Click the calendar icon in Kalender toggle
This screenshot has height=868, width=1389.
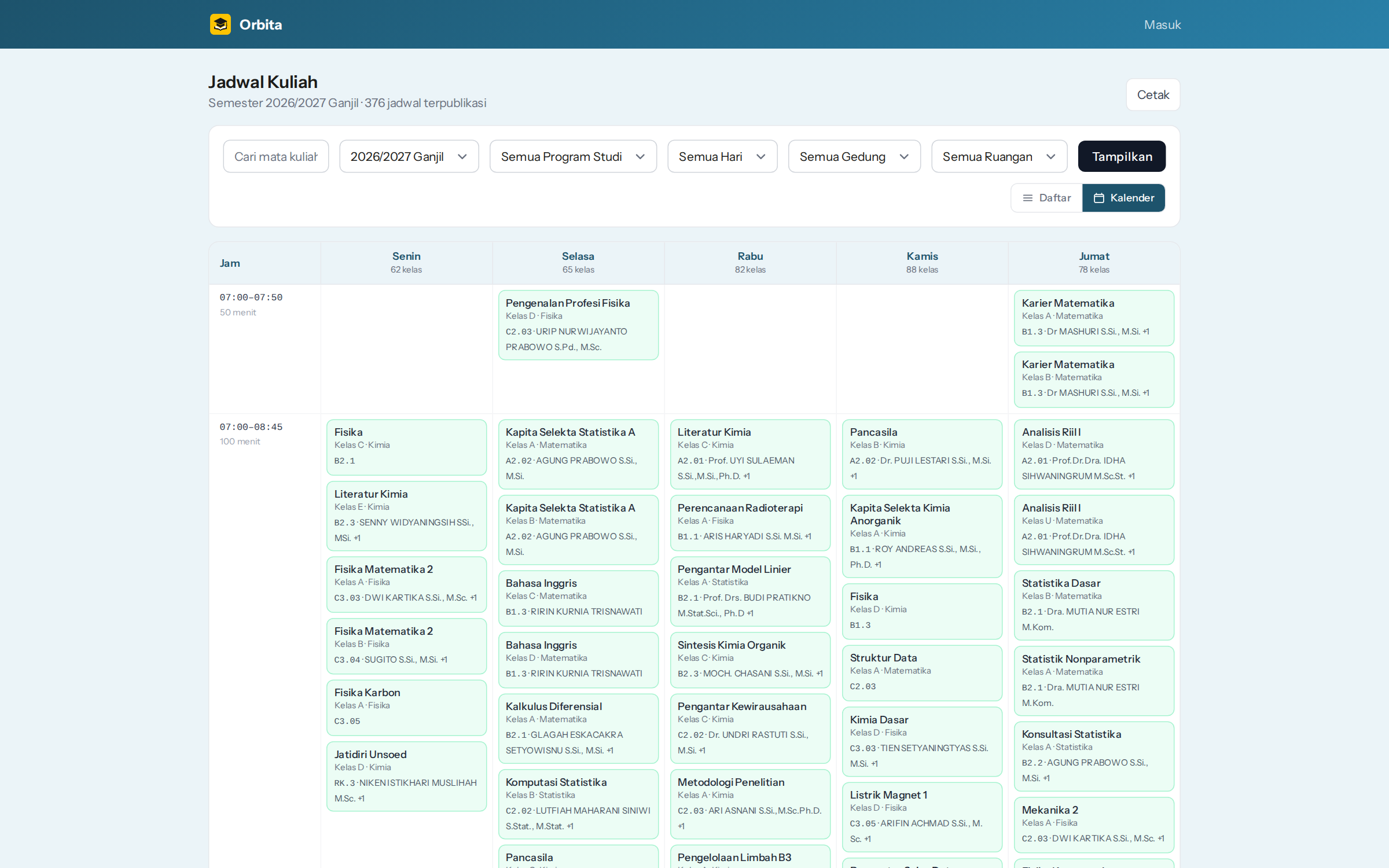(x=1098, y=198)
